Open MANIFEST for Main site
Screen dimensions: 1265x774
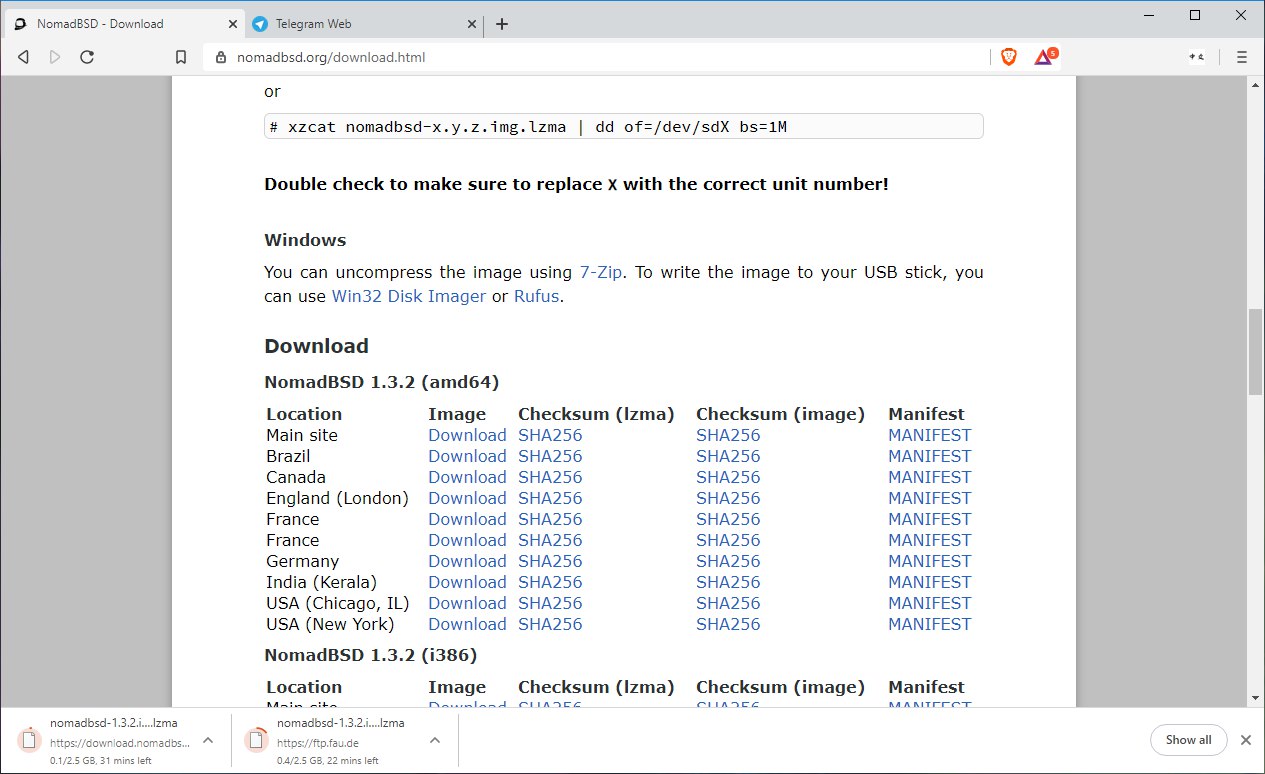(929, 435)
